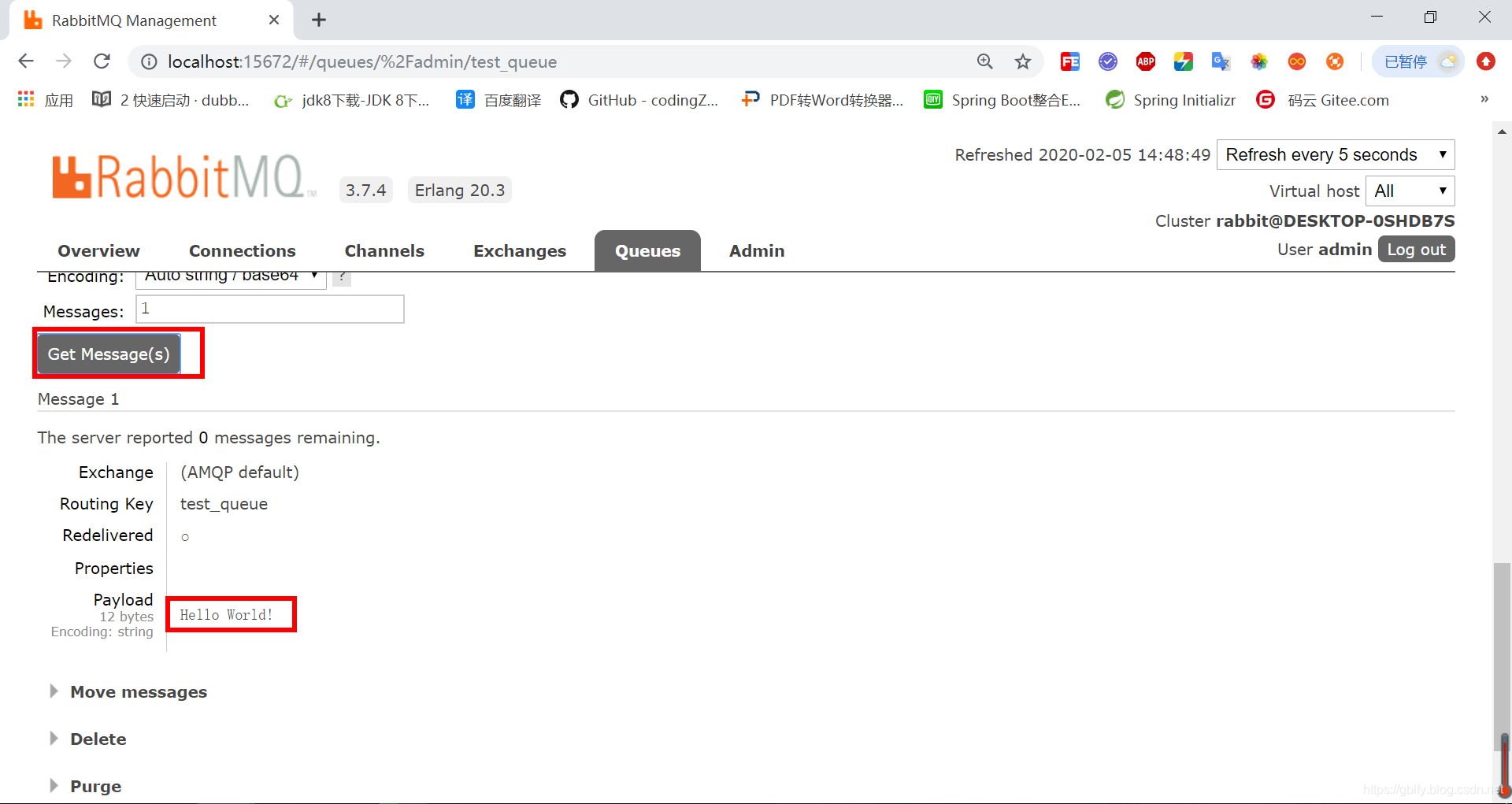This screenshot has width=1512, height=804.
Task: Open the red update arrow icon
Action: pyautogui.click(x=1485, y=61)
